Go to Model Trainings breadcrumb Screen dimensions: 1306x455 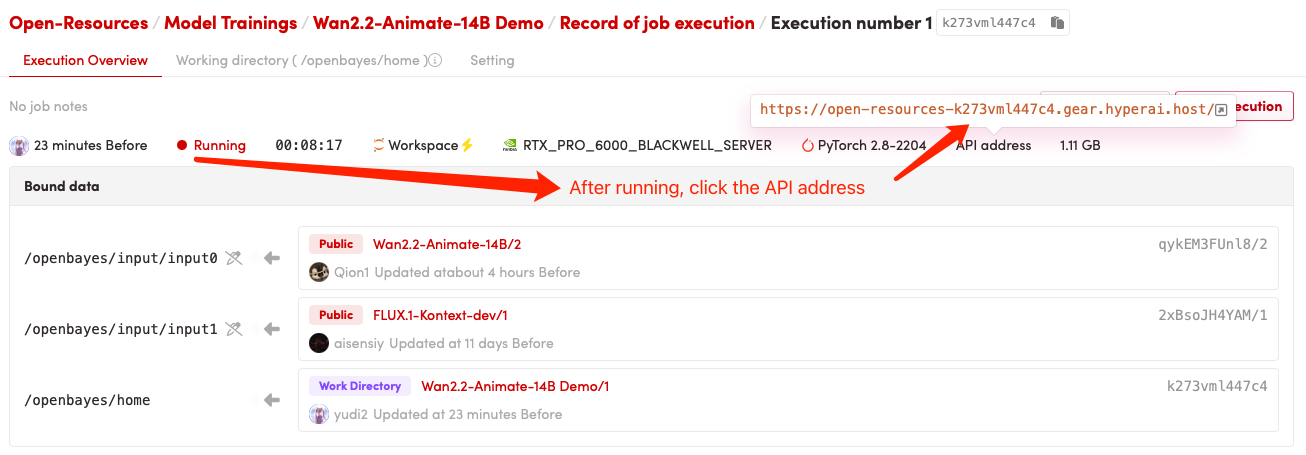230,23
